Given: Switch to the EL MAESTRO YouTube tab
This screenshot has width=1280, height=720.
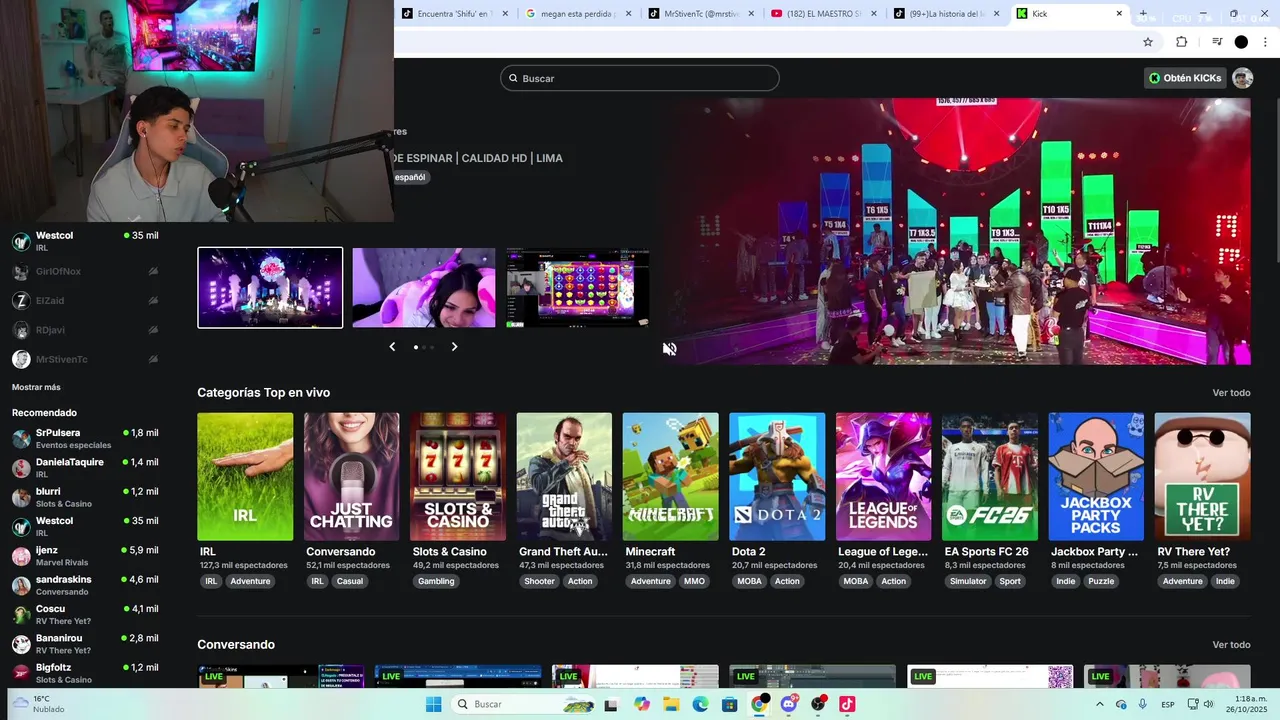Looking at the screenshot, I should 824,14.
